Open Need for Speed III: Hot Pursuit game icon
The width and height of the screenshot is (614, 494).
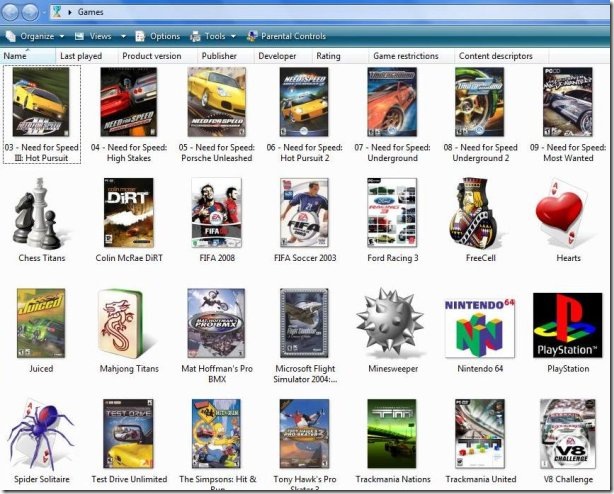point(41,102)
